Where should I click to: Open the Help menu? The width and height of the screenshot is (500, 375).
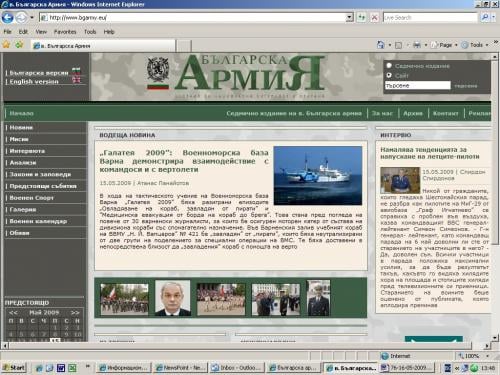point(109,32)
